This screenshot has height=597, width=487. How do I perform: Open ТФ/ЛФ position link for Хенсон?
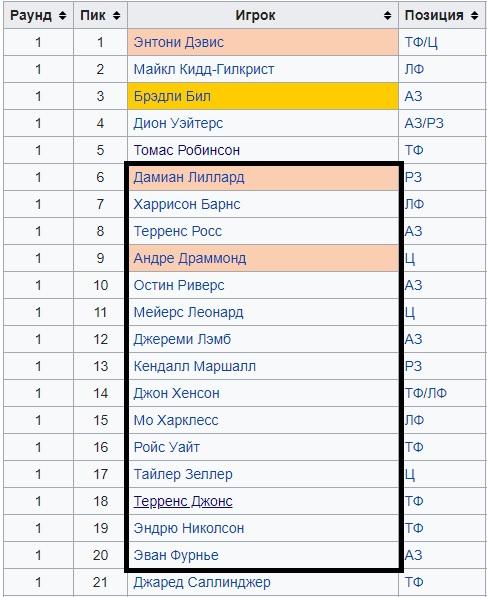[426, 393]
